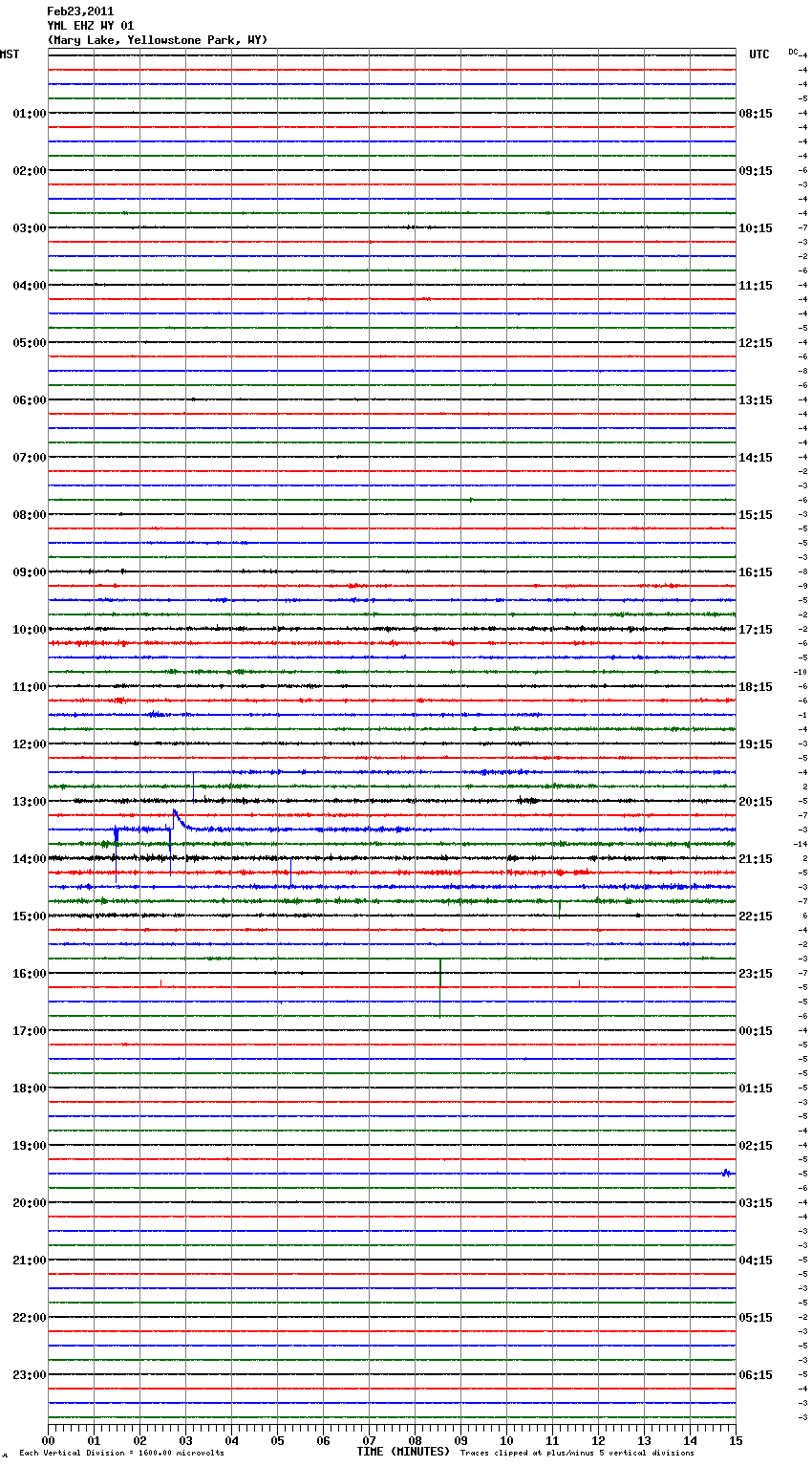The width and height of the screenshot is (812, 1466).
Task: Click the 16:15 UTC time label
Action: pos(756,572)
